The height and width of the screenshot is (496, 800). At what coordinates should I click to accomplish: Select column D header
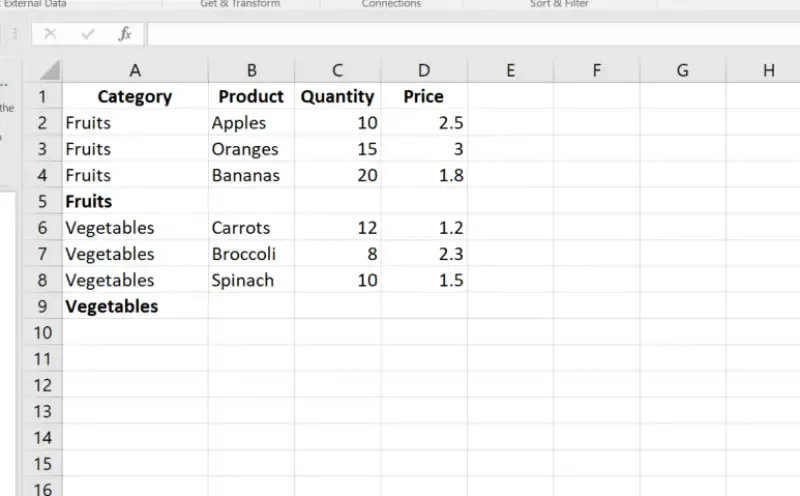click(x=423, y=70)
